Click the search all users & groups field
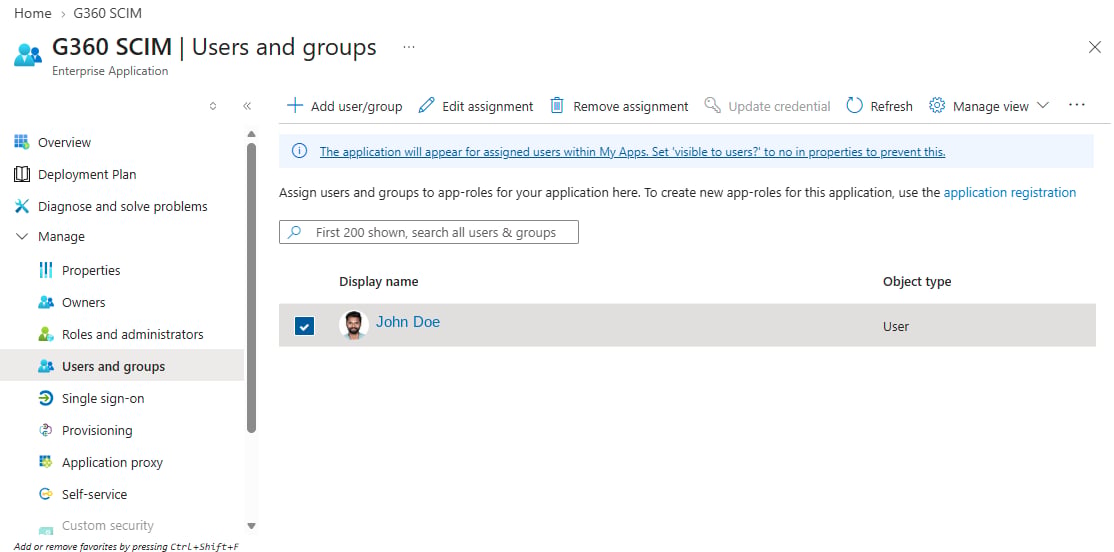 point(428,232)
